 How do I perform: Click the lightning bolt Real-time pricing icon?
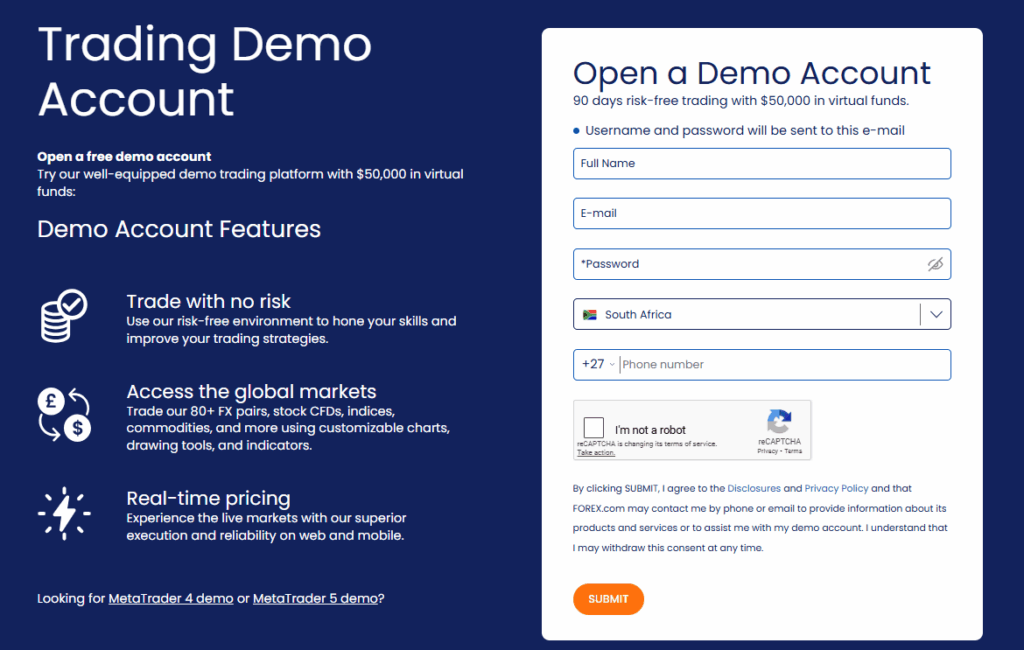pos(63,513)
